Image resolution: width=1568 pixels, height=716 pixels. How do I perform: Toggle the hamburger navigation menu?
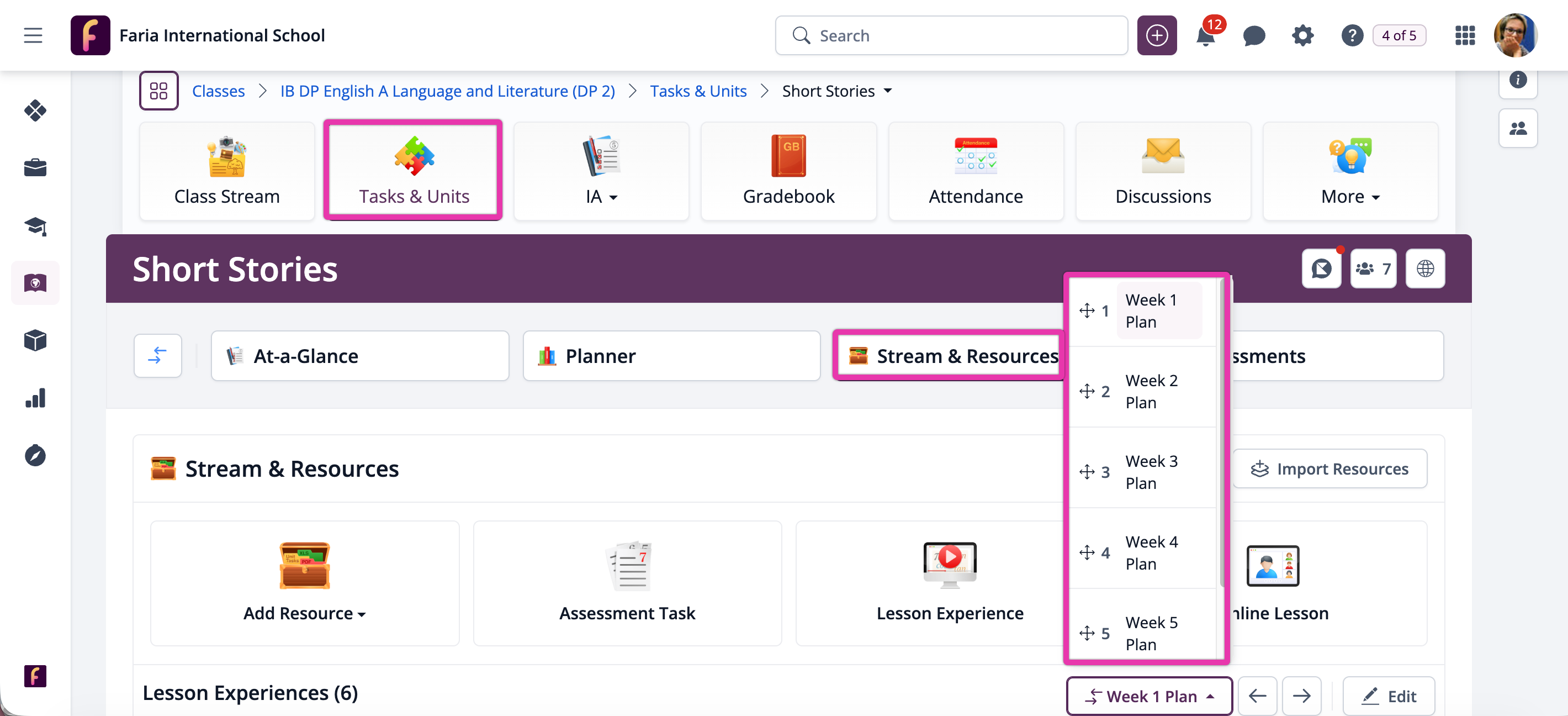point(33,36)
